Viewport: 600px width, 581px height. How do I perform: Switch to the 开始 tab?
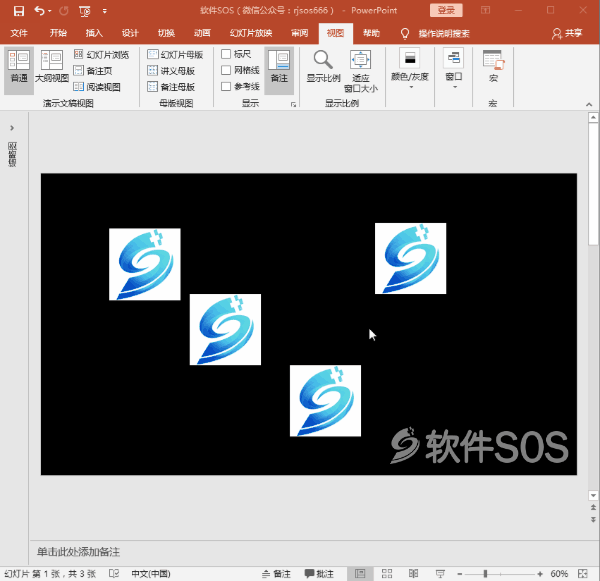[58, 33]
